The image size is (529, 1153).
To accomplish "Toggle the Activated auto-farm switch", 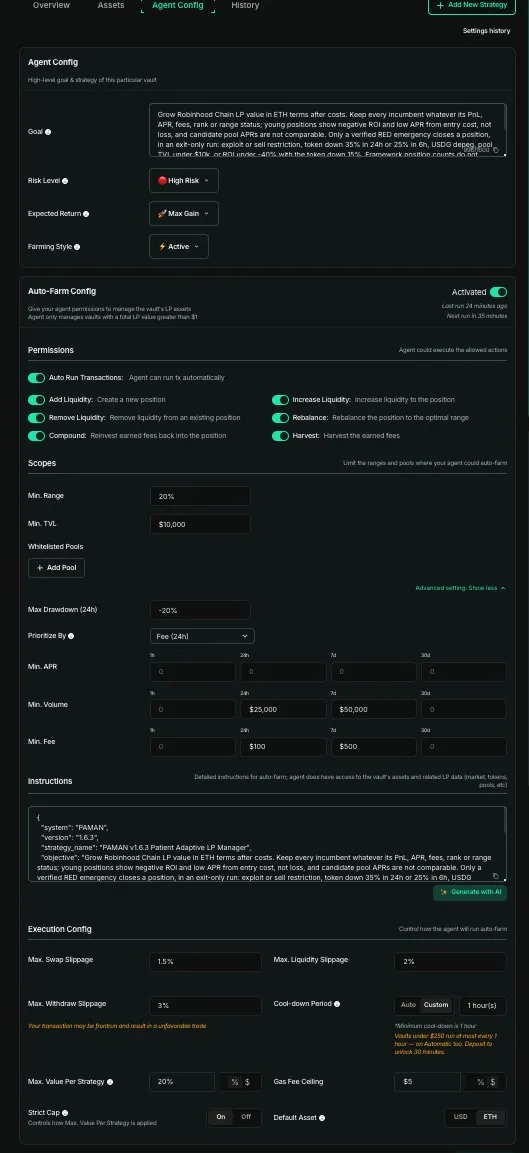I will click(x=498, y=292).
